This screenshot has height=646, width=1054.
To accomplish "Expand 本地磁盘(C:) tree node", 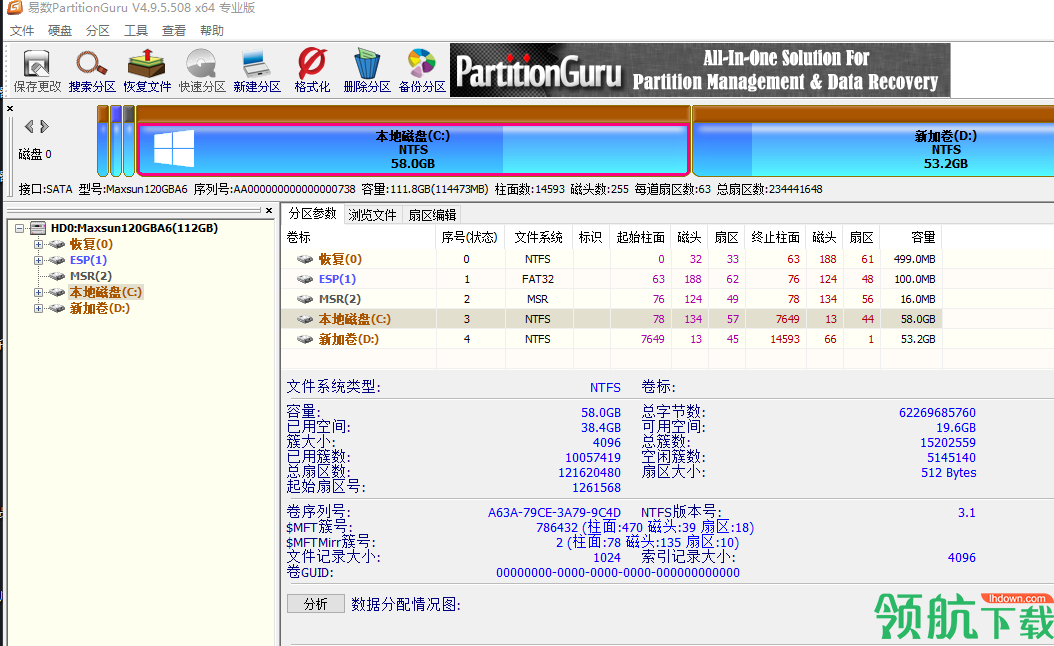I will (x=38, y=292).
